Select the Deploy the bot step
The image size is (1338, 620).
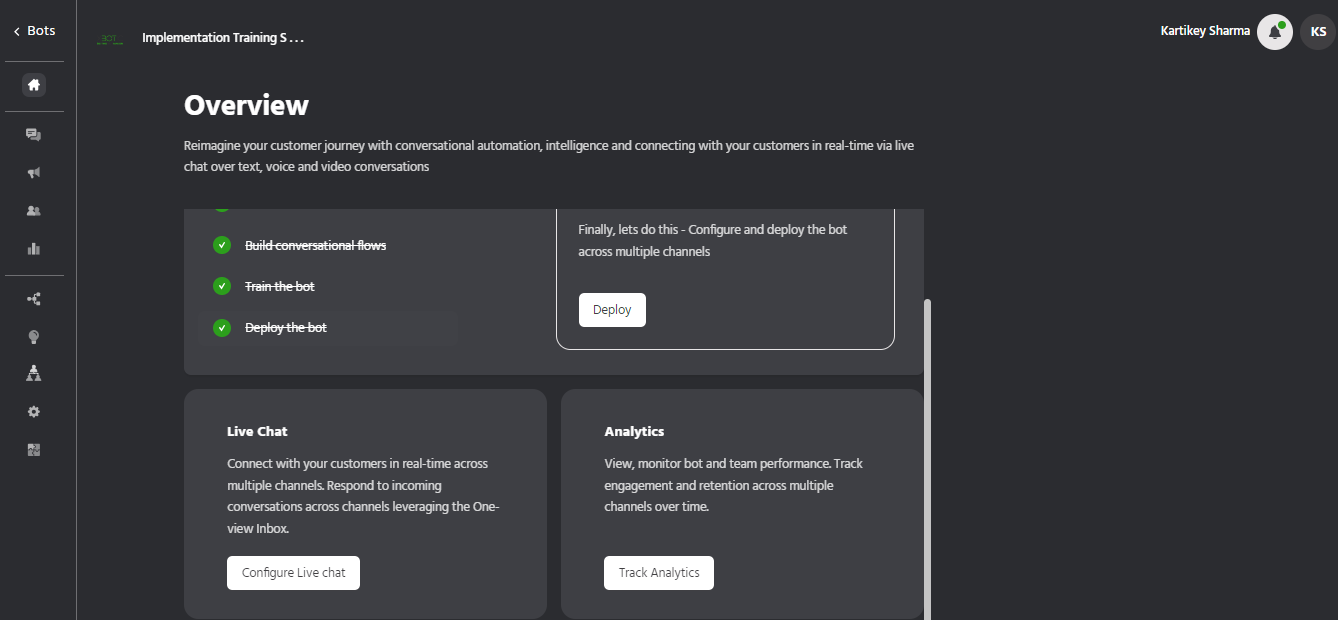coord(286,328)
